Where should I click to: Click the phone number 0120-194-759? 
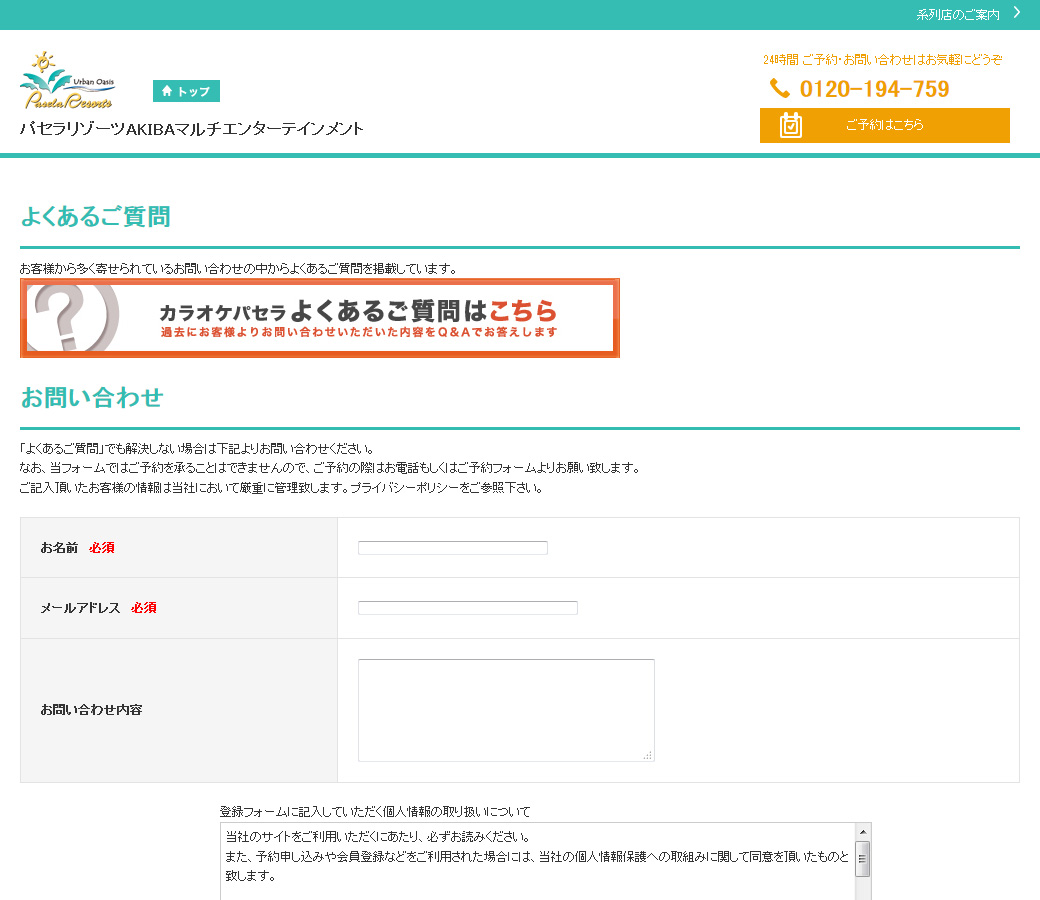tap(874, 89)
